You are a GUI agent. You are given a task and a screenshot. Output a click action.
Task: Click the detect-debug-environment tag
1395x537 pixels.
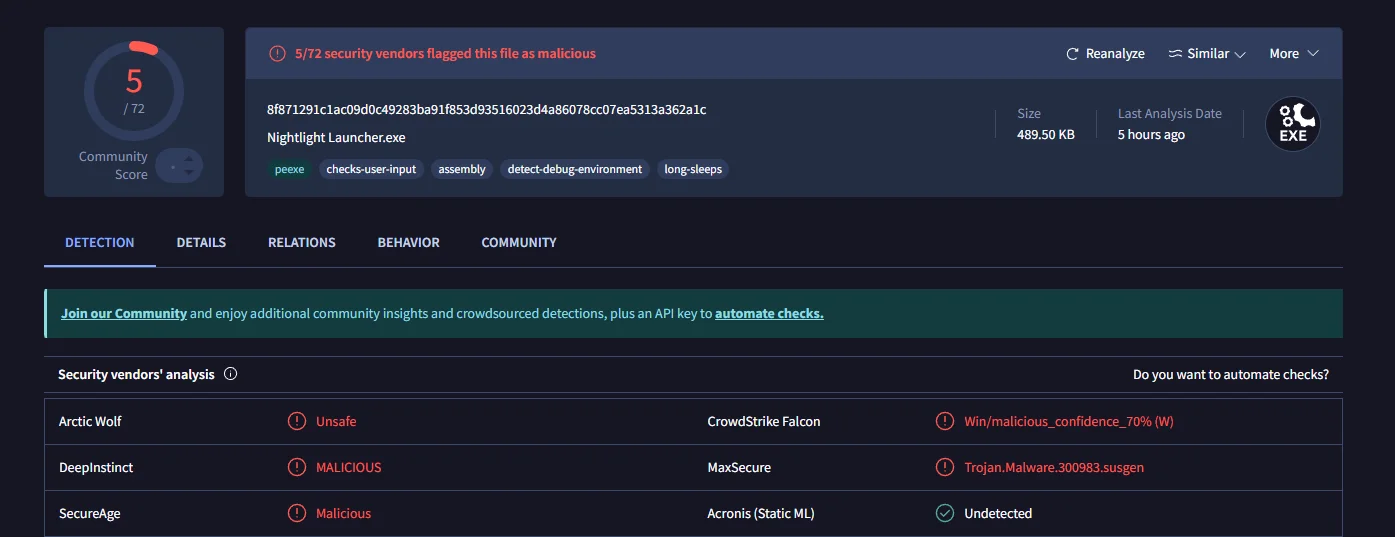(x=574, y=169)
